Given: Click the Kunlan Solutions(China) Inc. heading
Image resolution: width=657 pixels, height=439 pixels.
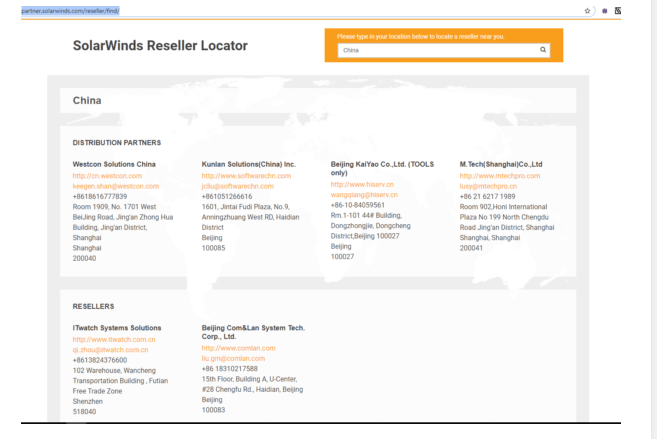Looking at the screenshot, I should tap(249, 164).
